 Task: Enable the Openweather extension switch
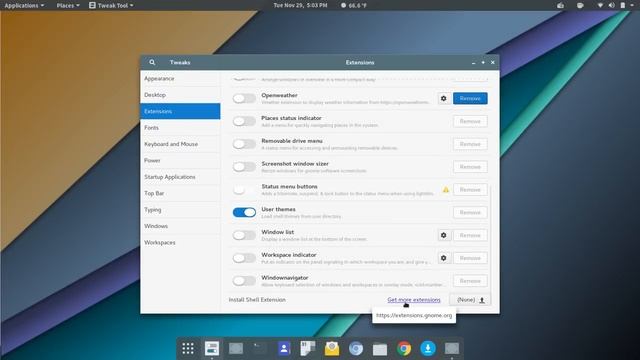(244, 98)
